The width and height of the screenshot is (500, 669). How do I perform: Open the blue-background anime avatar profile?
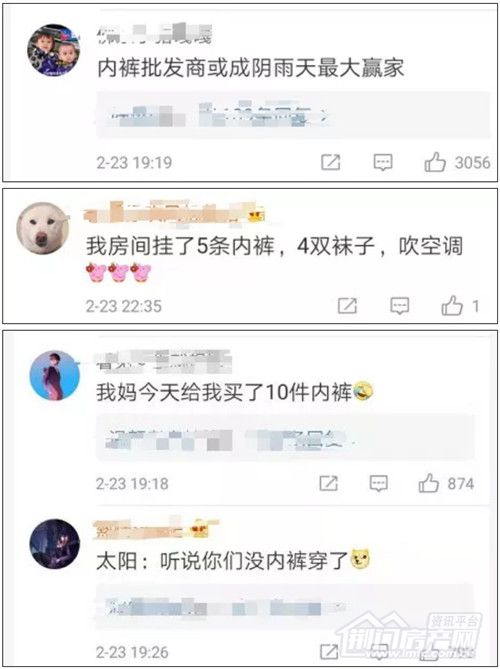(55, 376)
